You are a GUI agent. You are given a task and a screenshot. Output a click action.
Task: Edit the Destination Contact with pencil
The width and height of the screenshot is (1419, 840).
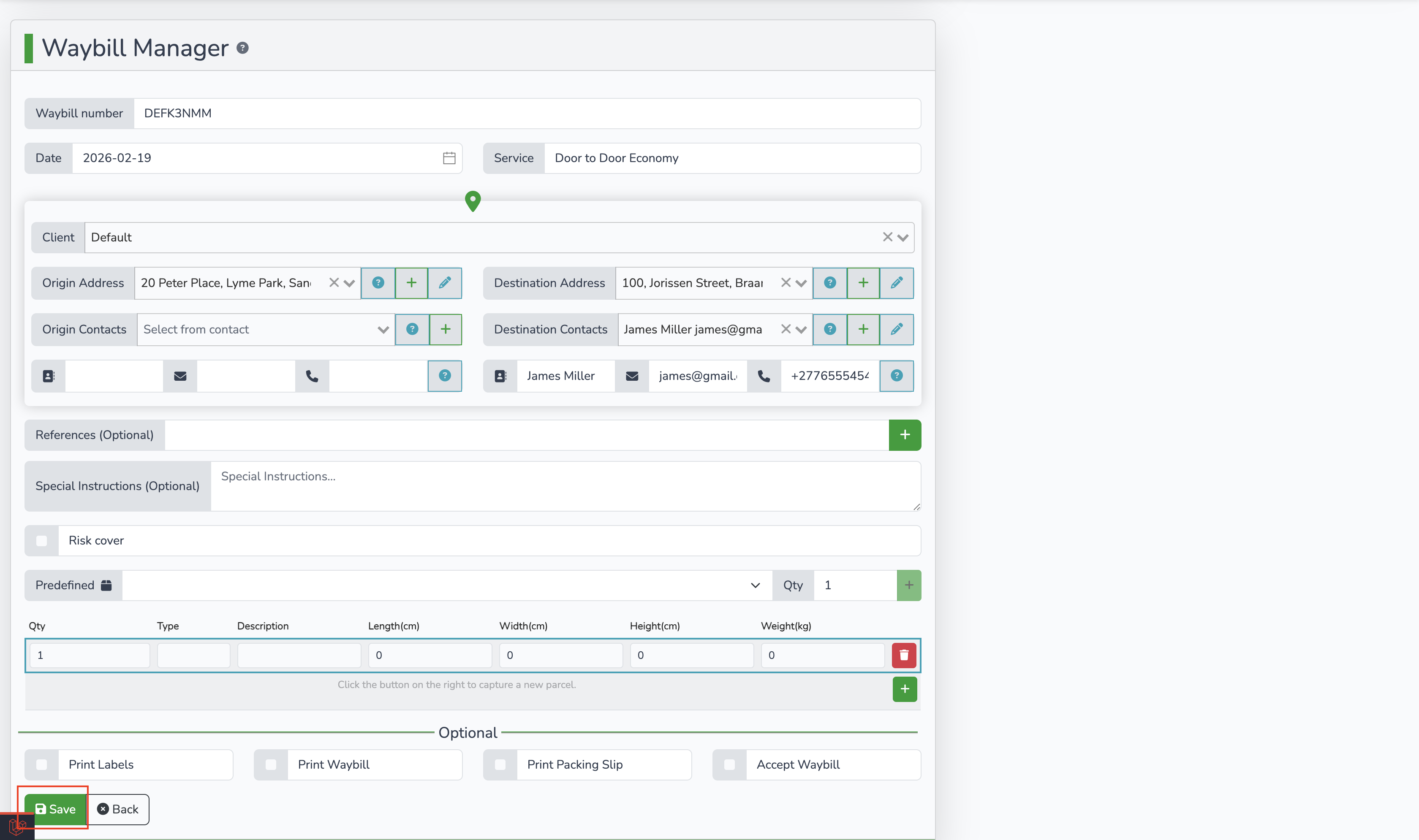(x=897, y=329)
